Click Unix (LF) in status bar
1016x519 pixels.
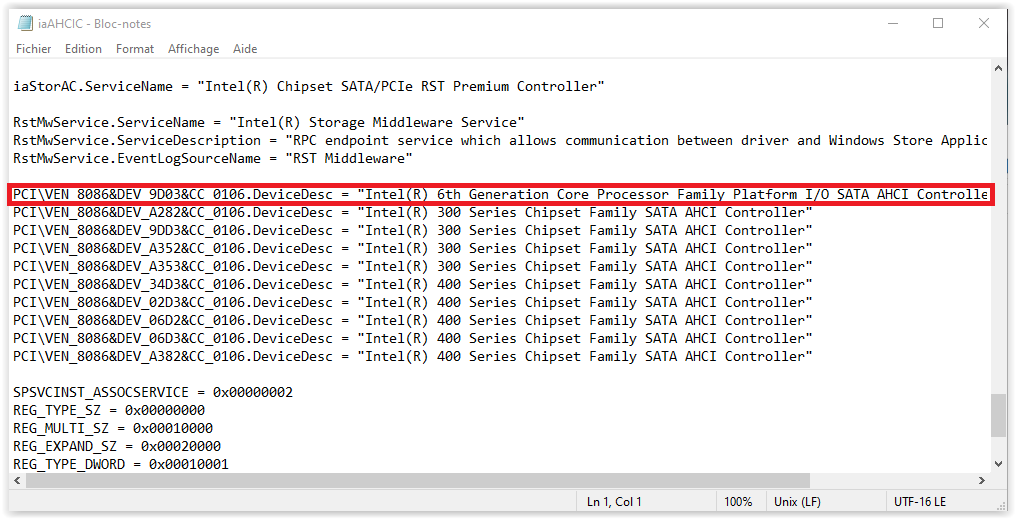[x=797, y=502]
